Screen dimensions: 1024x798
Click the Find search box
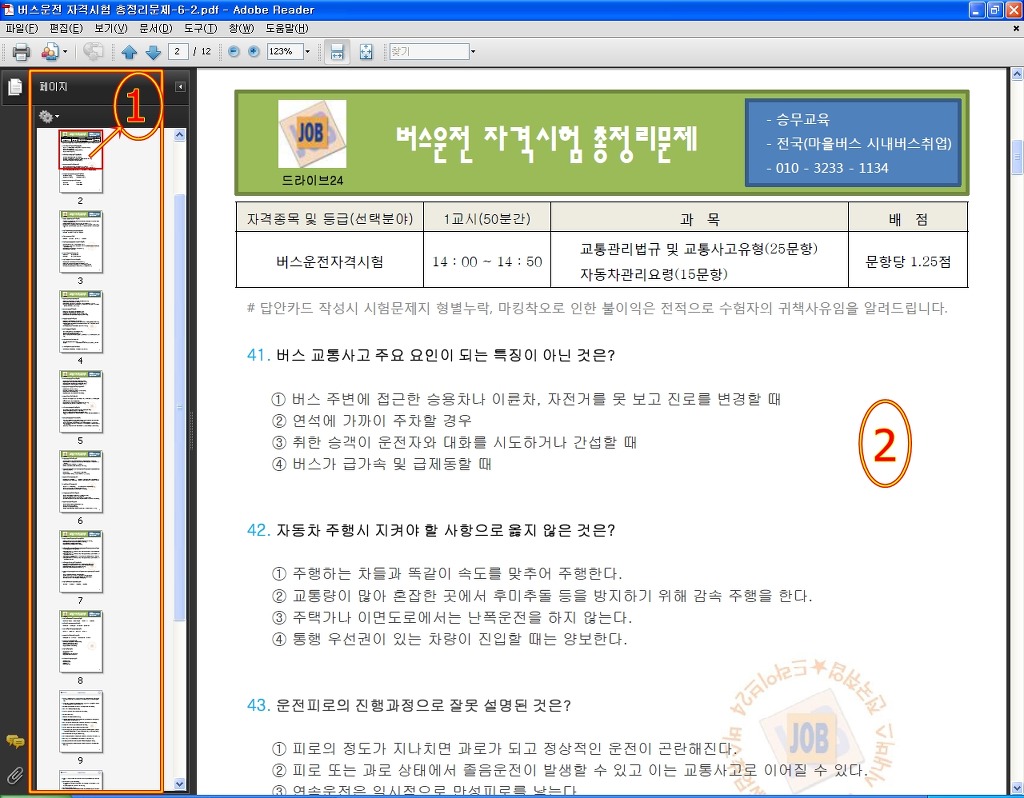click(429, 52)
